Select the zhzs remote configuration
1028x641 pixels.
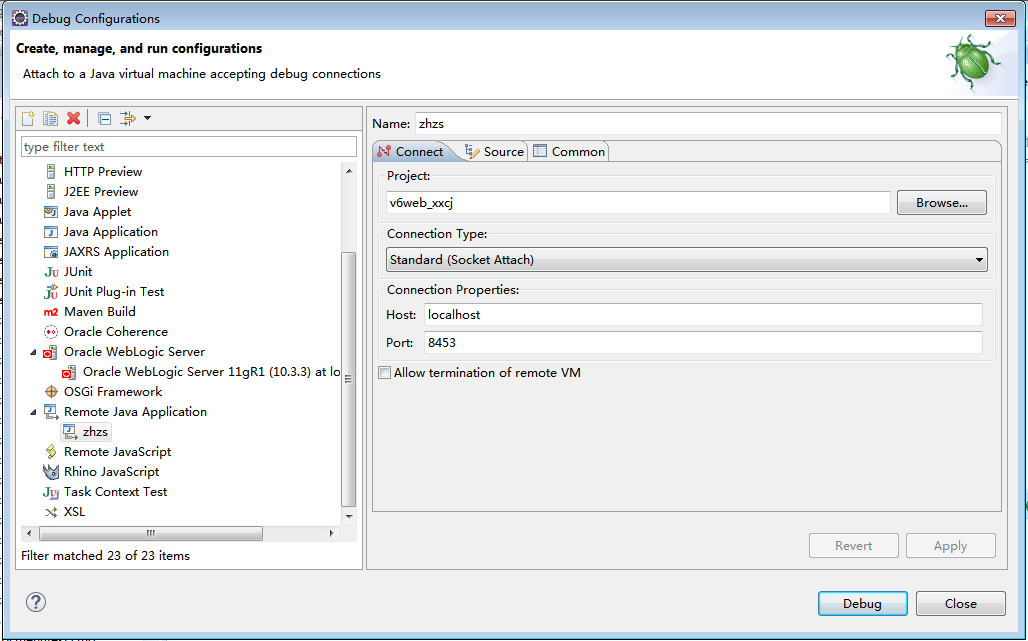[x=95, y=431]
